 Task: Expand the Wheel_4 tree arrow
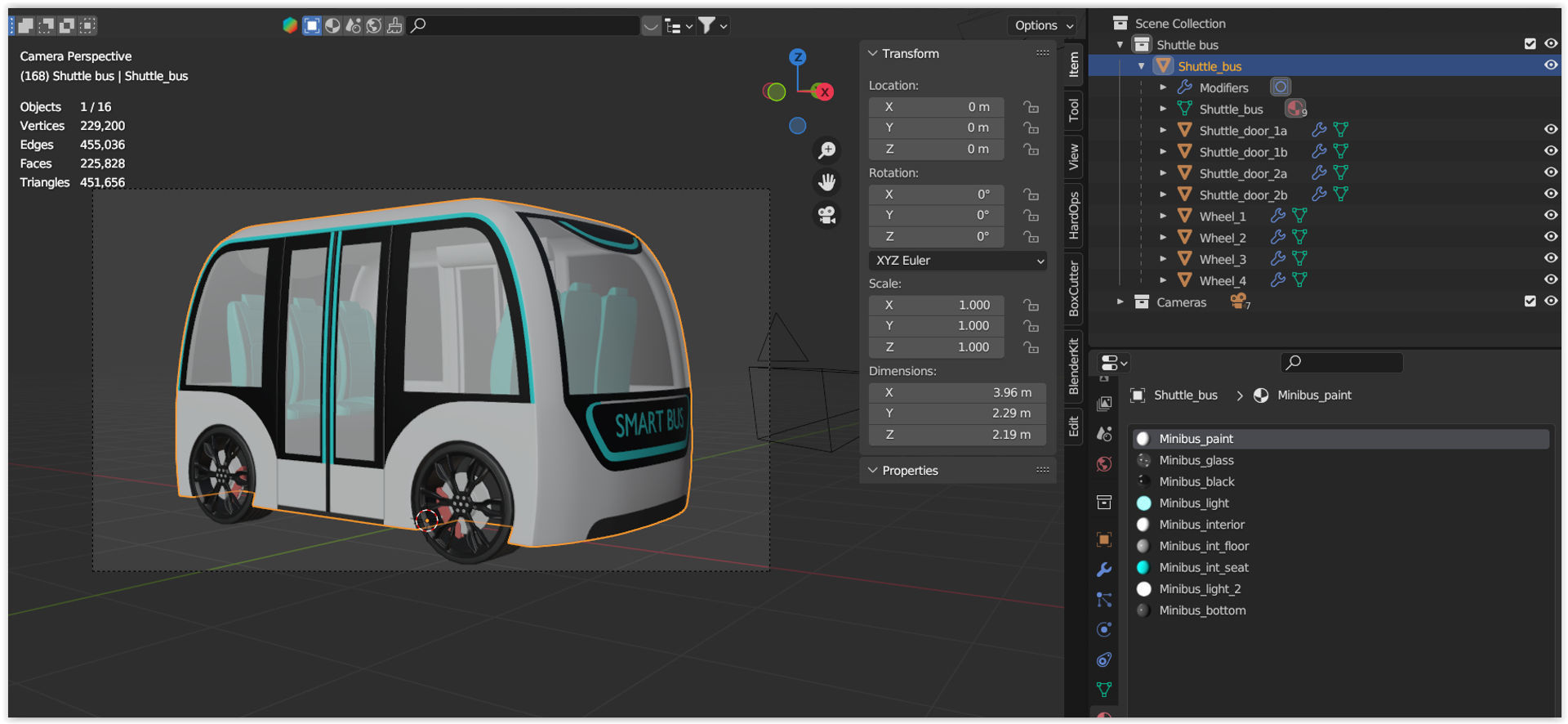click(1163, 279)
